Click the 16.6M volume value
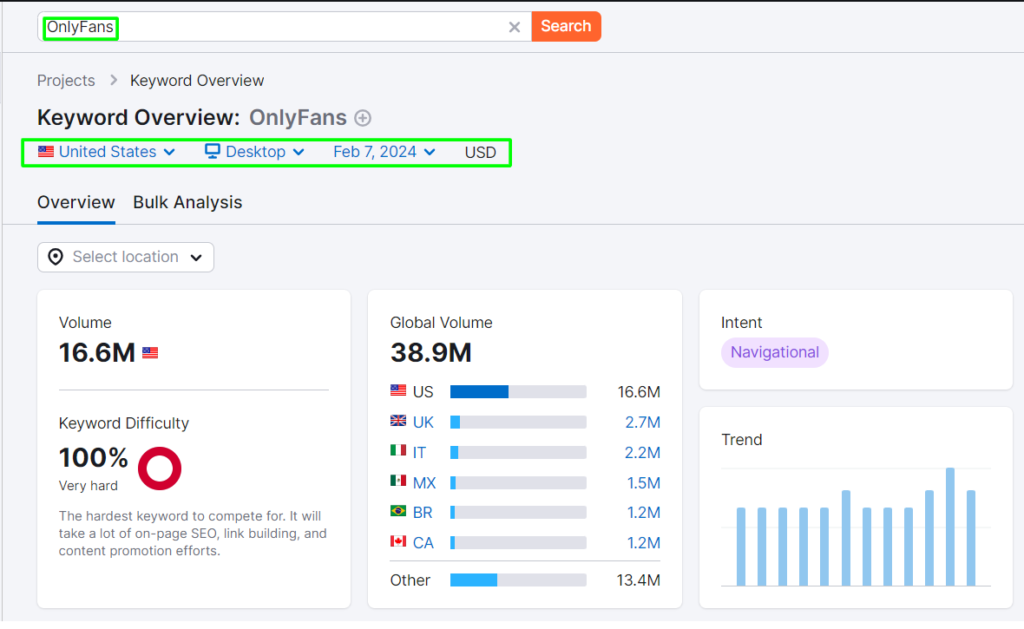Screen dimensions: 1024x629 click(x=97, y=353)
